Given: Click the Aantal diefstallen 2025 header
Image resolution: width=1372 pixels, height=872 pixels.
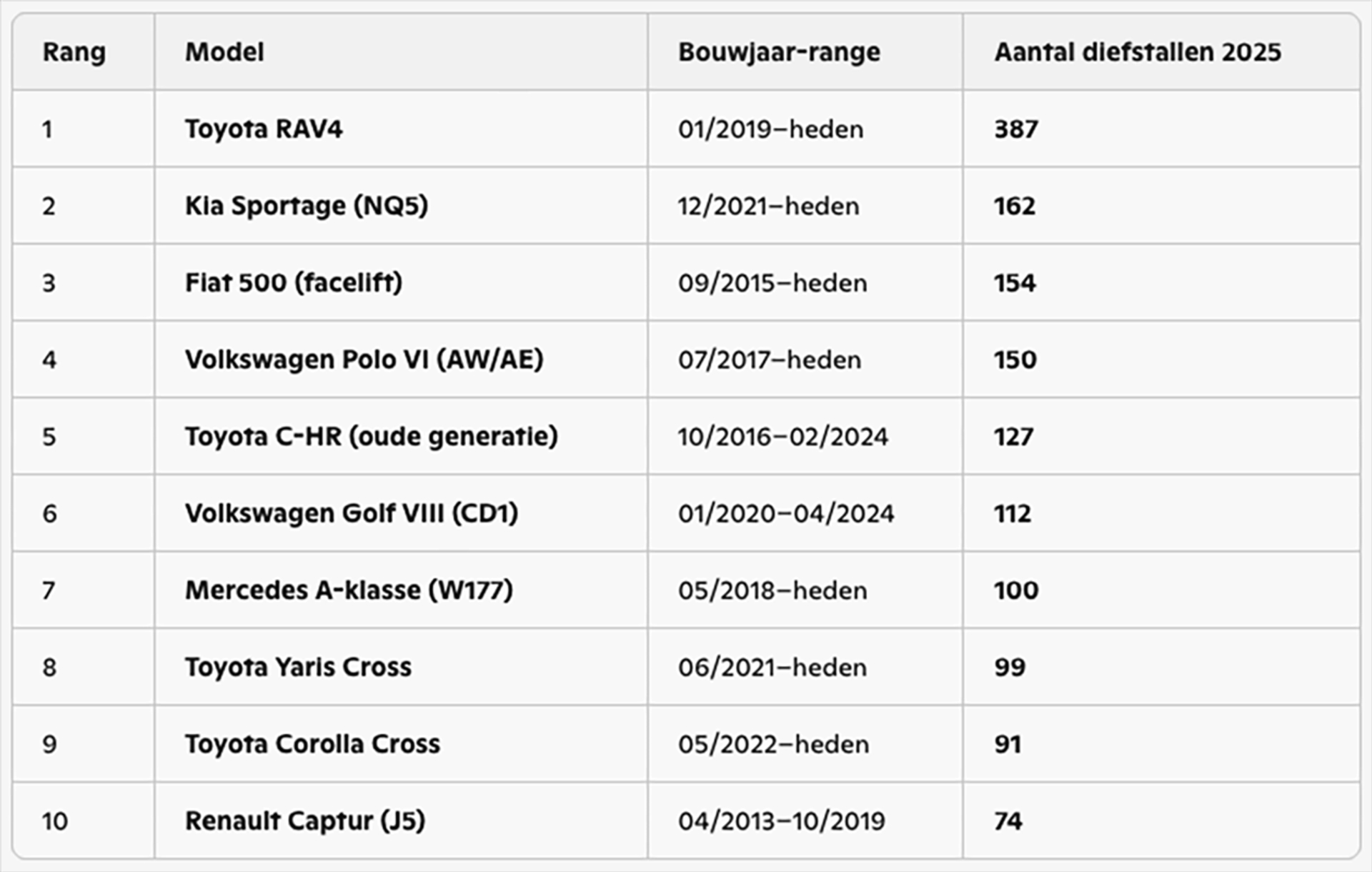Looking at the screenshot, I should pos(1138,52).
